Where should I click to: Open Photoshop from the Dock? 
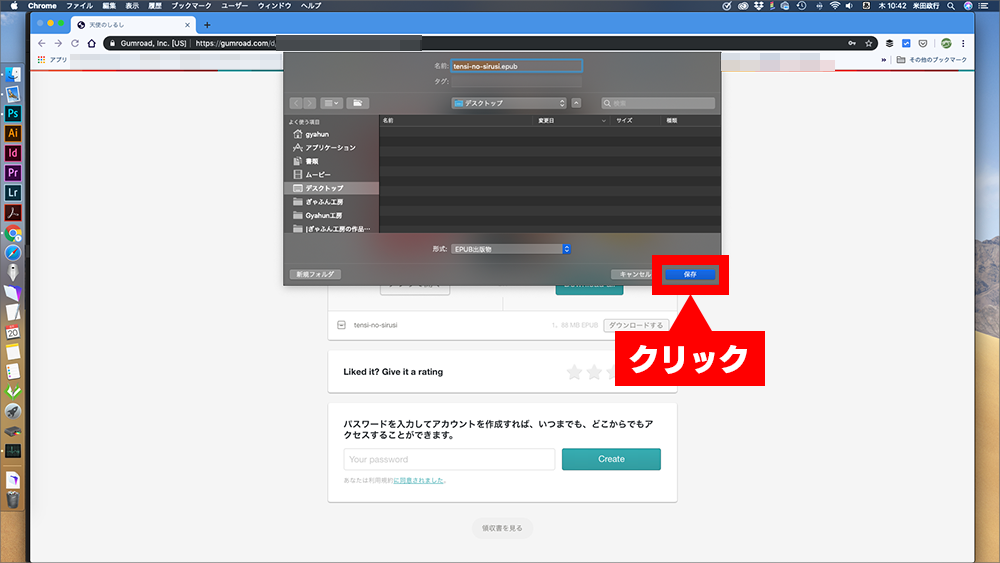13,113
